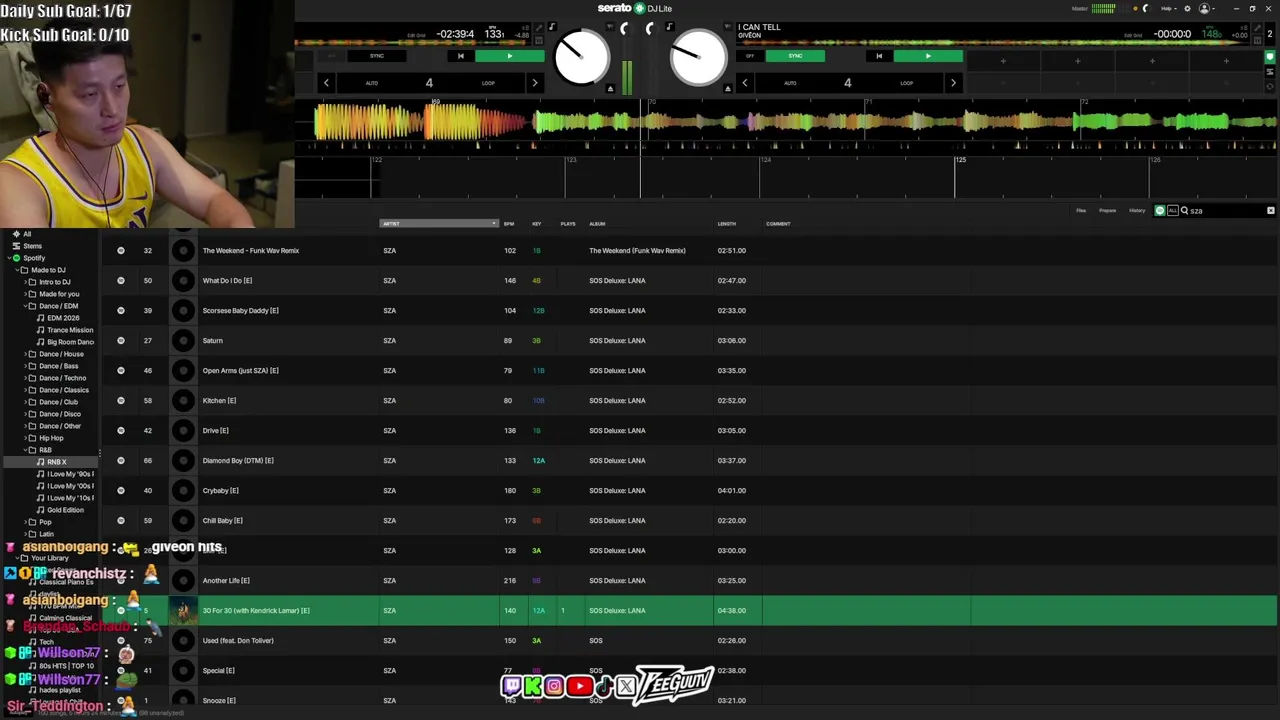Jump to start on left deck
This screenshot has height=720, width=1280.
pyautogui.click(x=460, y=56)
